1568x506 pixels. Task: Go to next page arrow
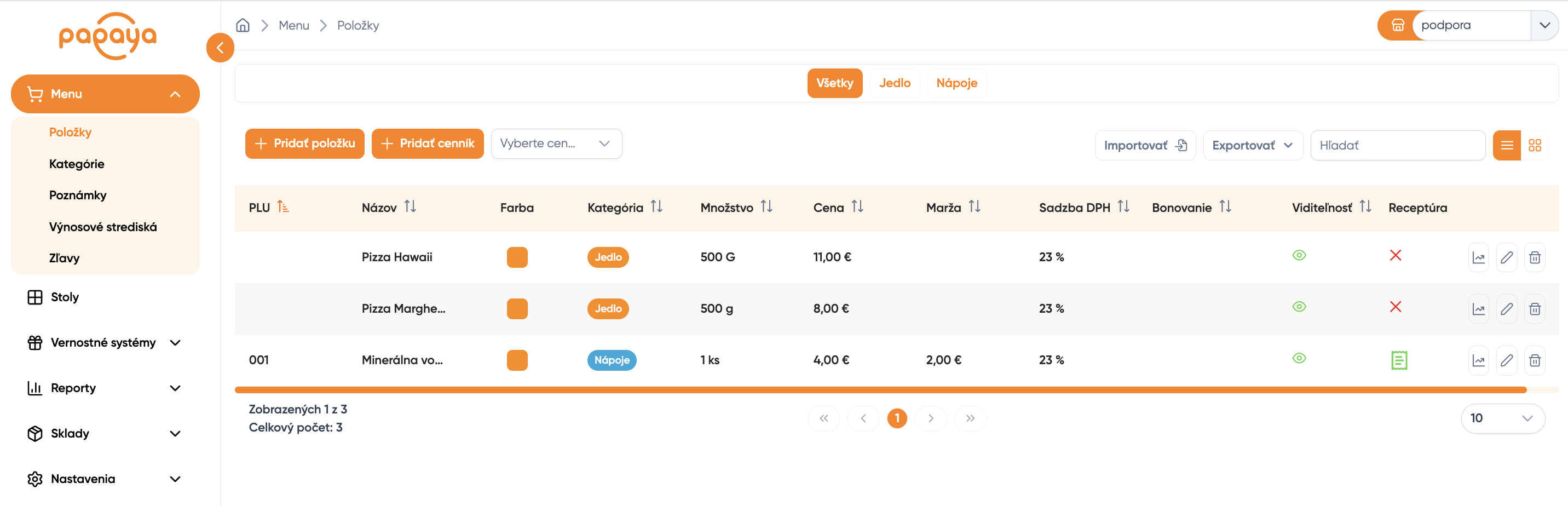[931, 418]
